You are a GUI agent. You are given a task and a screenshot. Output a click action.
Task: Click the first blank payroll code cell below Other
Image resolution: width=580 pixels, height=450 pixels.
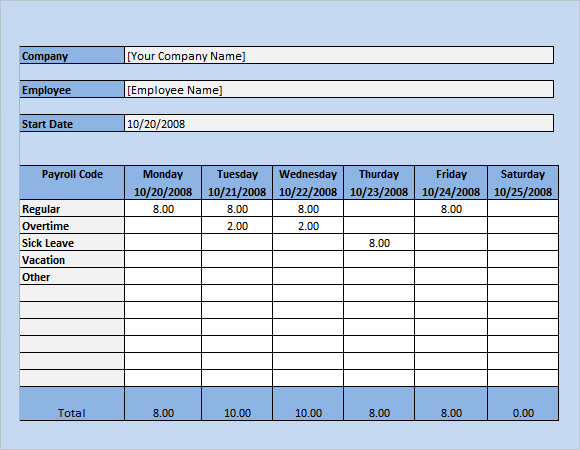point(72,294)
